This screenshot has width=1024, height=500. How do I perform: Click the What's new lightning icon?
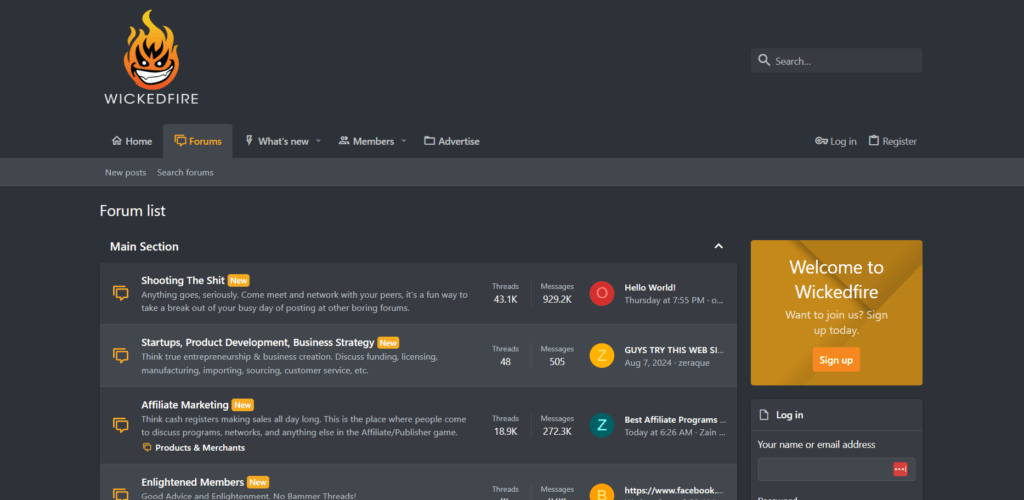pos(249,141)
